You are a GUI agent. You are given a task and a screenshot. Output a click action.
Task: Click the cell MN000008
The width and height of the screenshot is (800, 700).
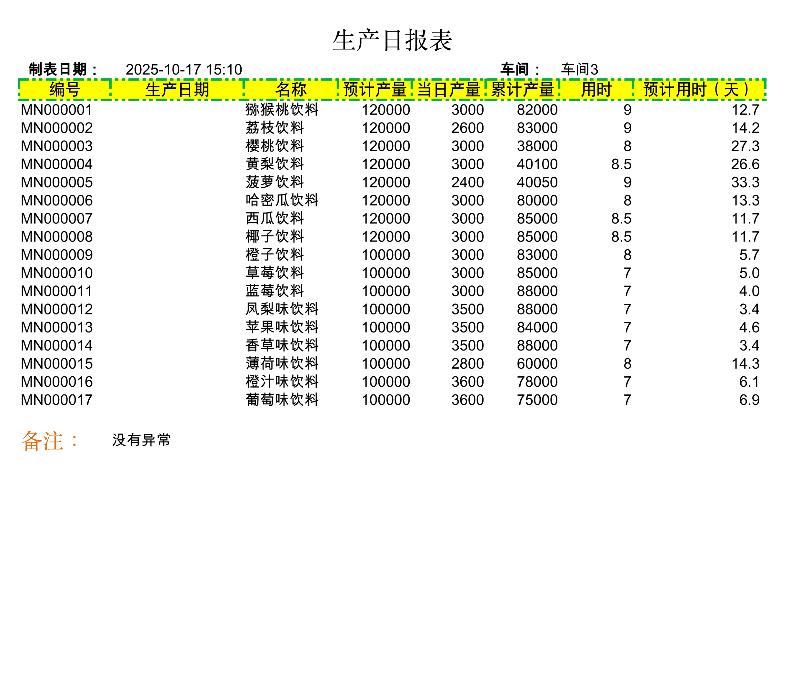pyautogui.click(x=57, y=237)
